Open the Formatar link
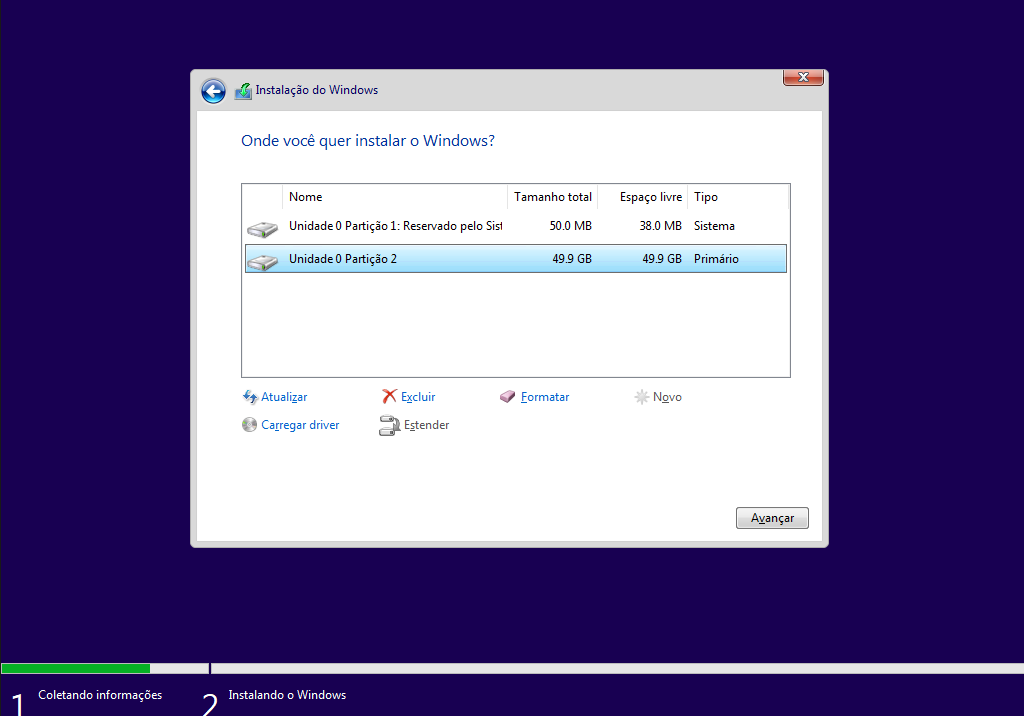The height and width of the screenshot is (716, 1024). (x=545, y=397)
